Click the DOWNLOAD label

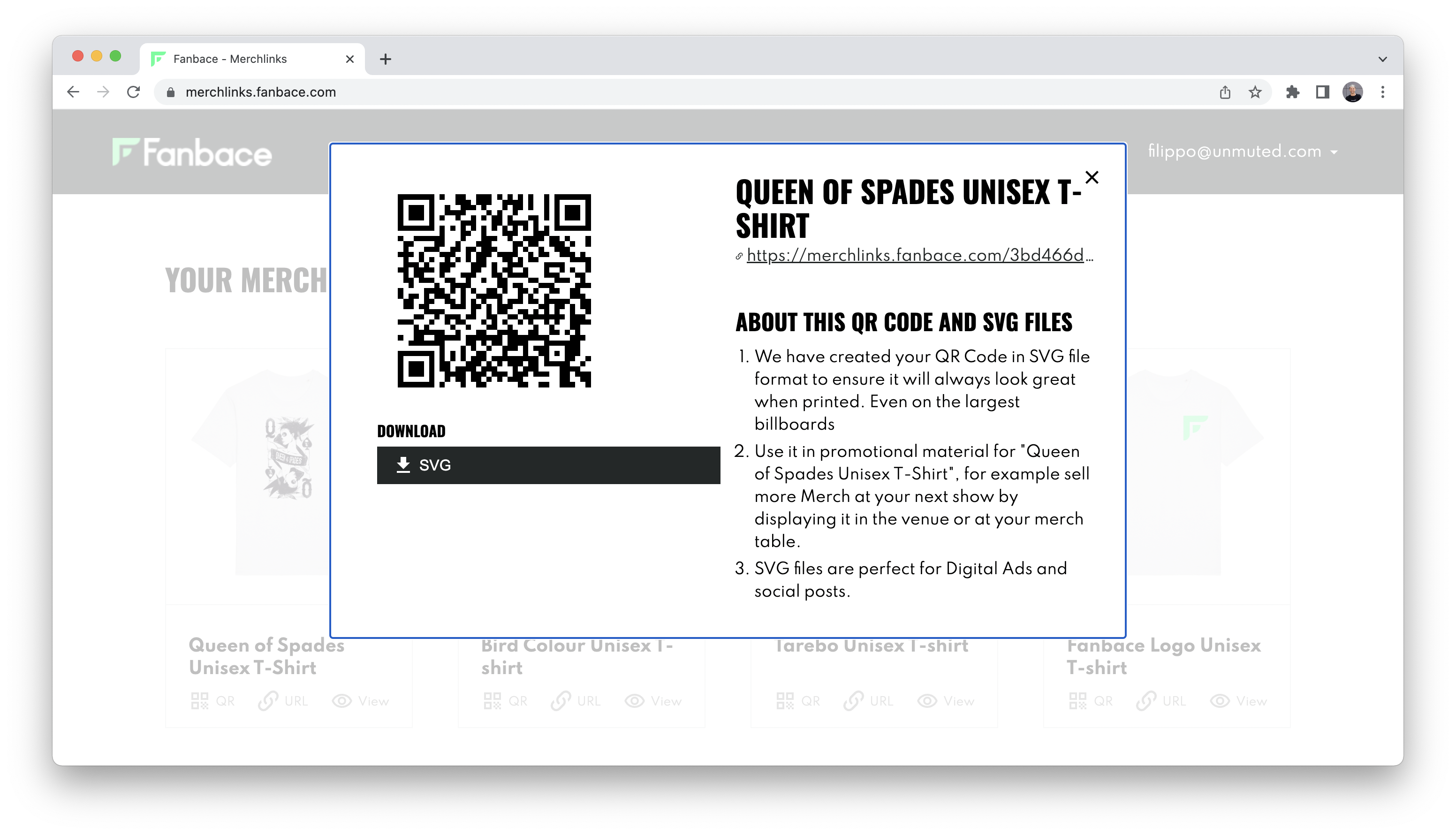(411, 431)
